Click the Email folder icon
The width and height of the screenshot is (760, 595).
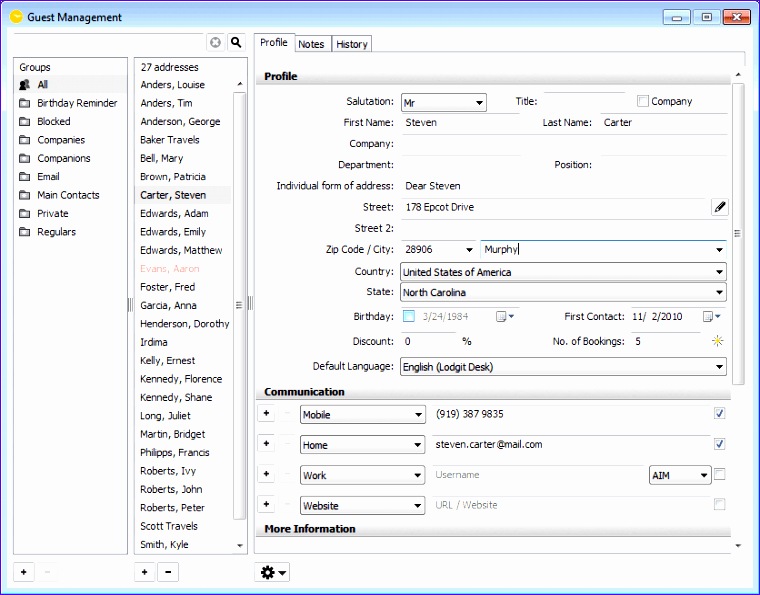pos(24,177)
